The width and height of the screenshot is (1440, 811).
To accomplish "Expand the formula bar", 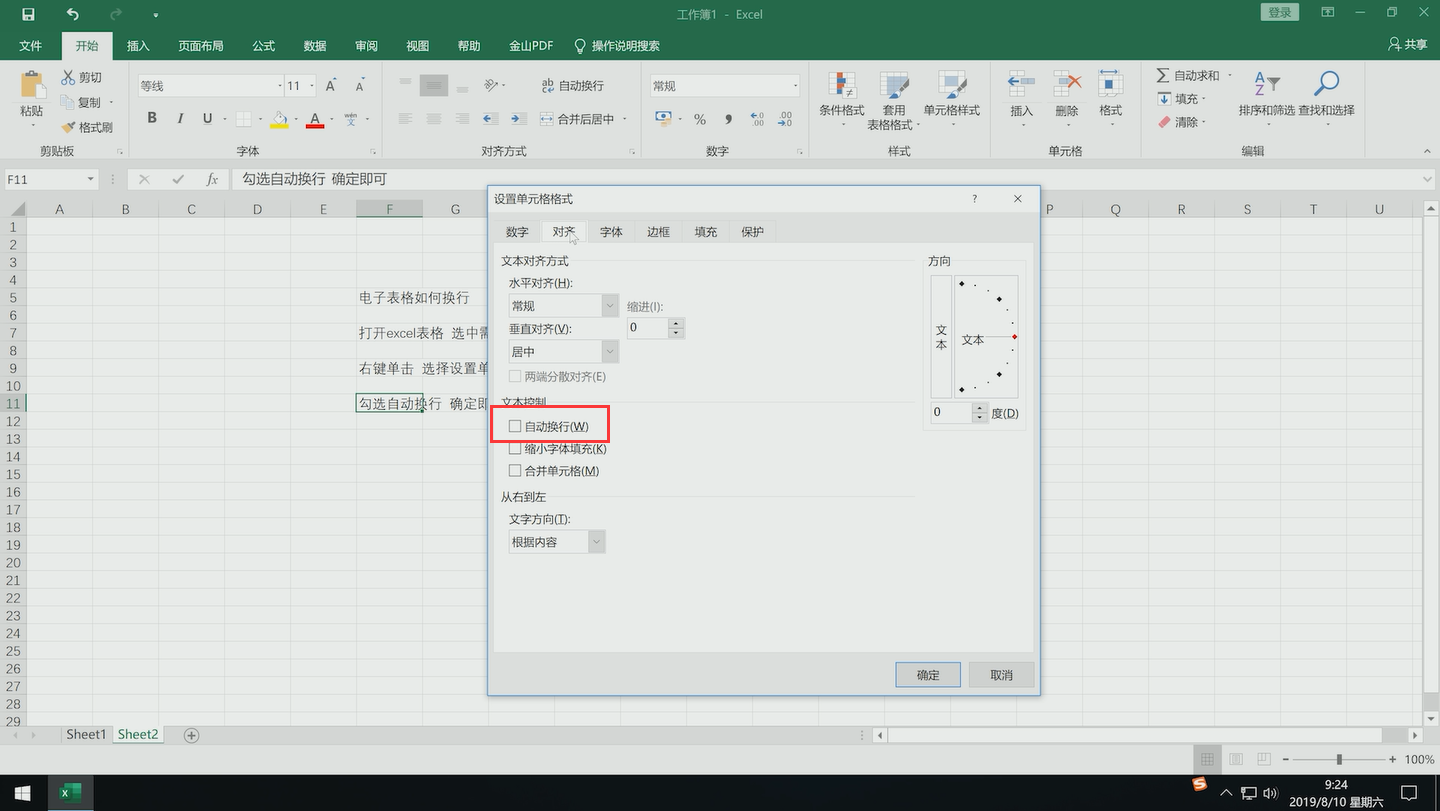I will (x=1428, y=179).
